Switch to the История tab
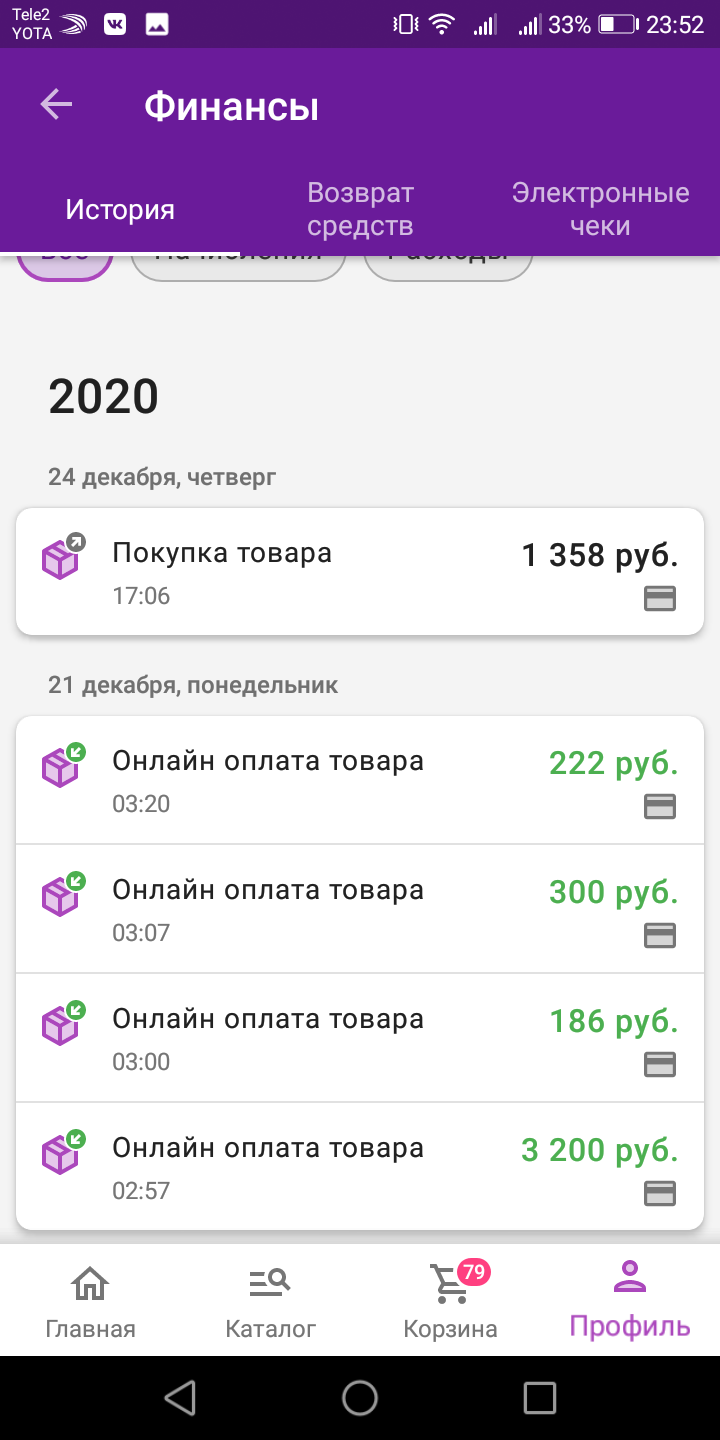 coord(120,209)
